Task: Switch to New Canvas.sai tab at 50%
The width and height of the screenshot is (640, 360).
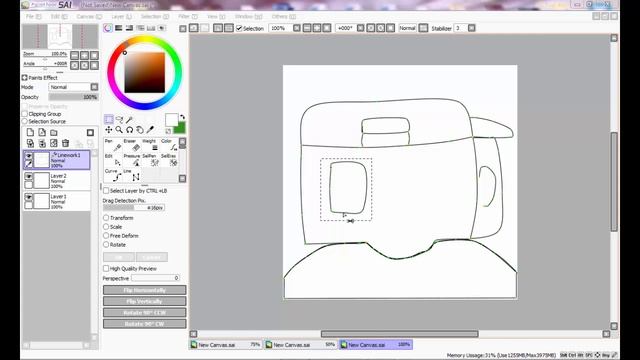Action: [x=300, y=344]
